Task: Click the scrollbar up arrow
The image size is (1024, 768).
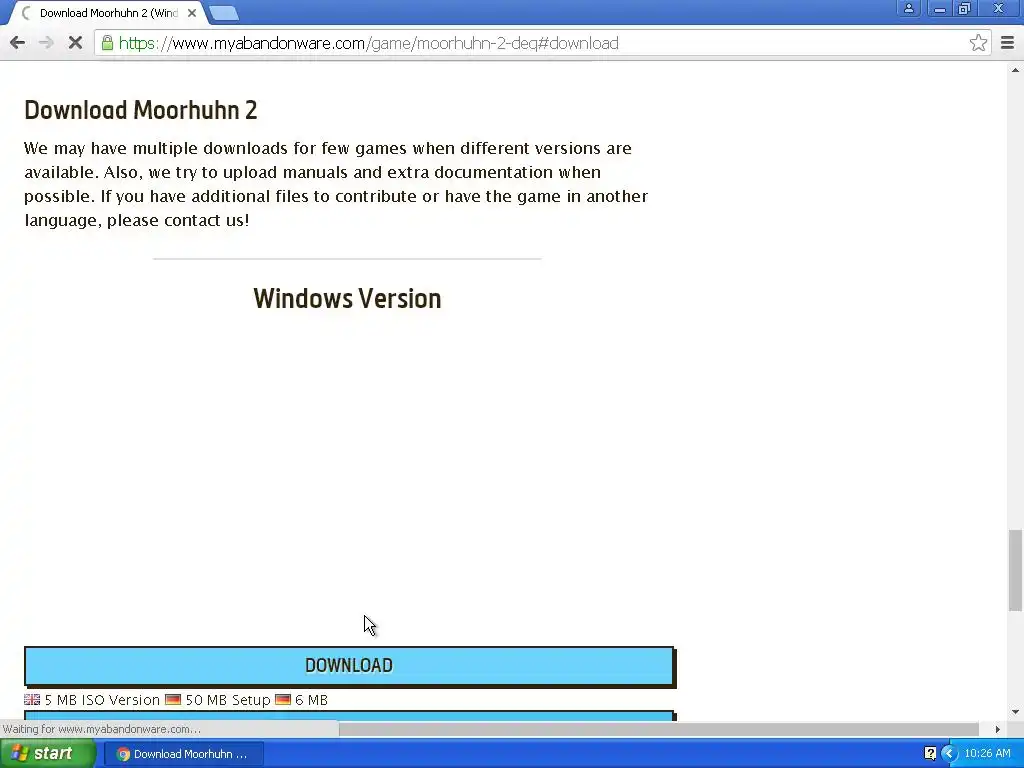Action: (1014, 69)
